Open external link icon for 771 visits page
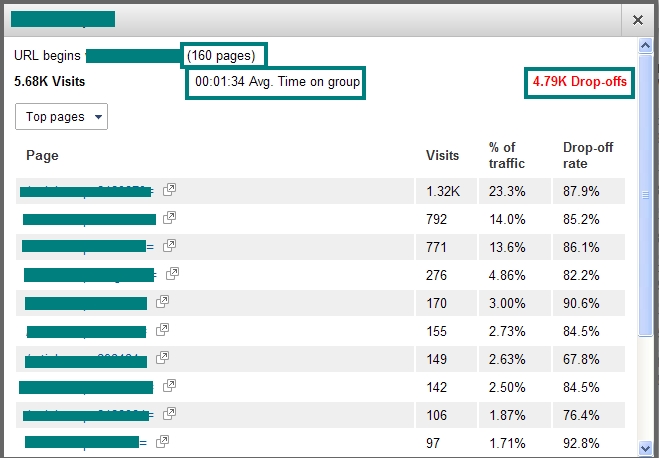 point(169,246)
